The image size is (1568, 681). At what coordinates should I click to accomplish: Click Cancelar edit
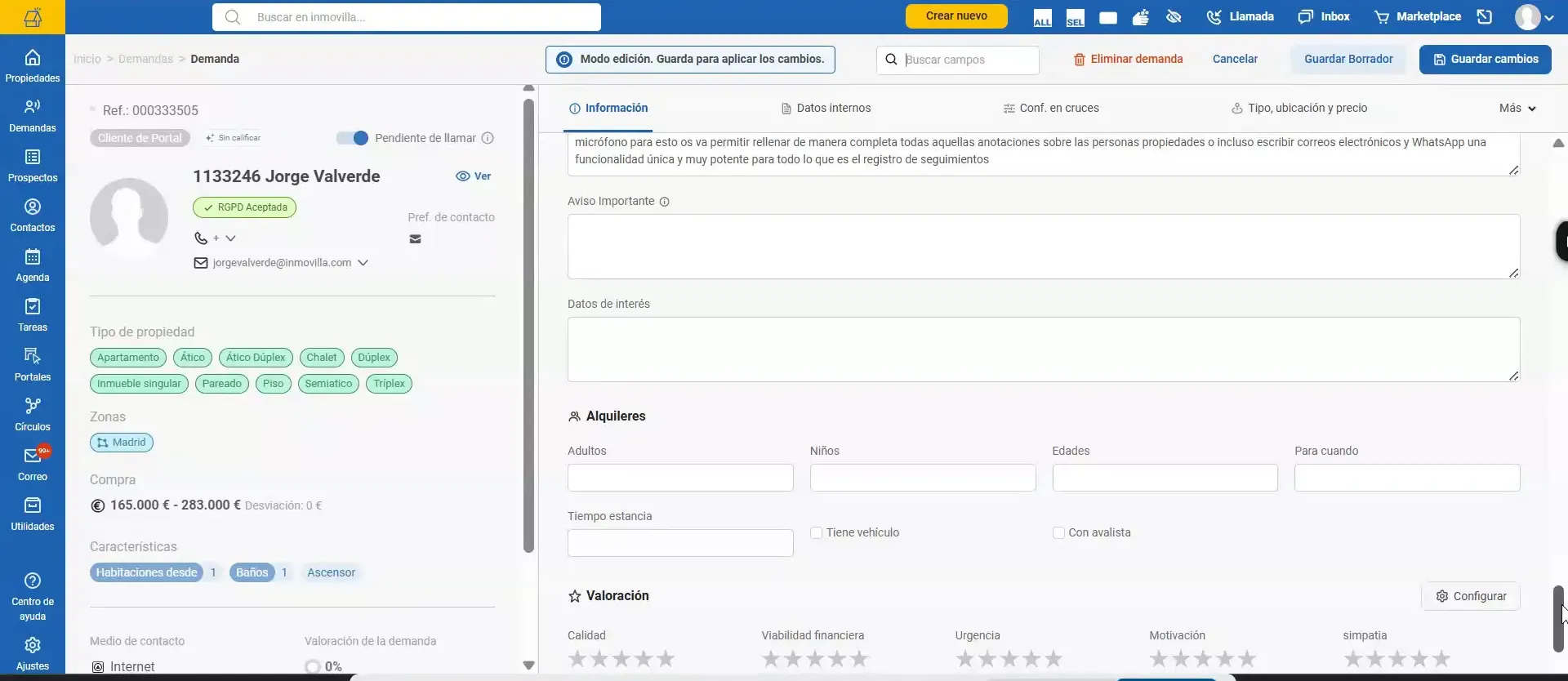[x=1235, y=59]
